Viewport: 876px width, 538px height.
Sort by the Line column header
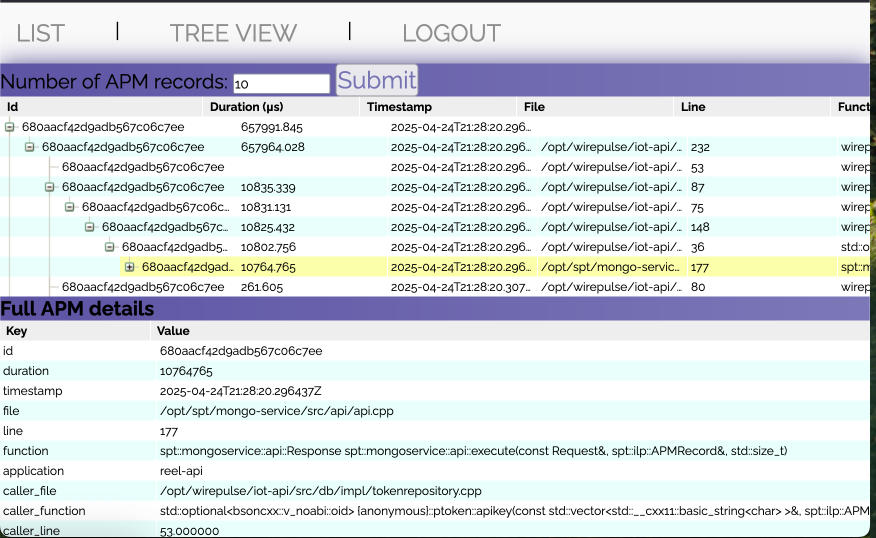point(752,107)
